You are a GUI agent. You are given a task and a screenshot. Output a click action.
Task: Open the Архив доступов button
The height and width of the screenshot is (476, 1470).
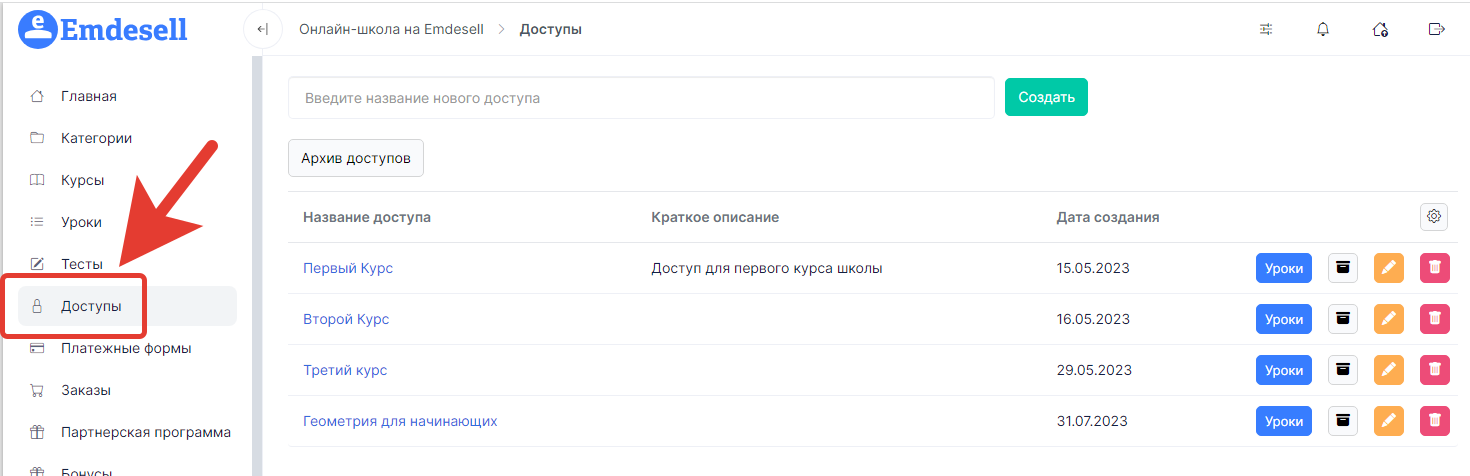pos(355,158)
